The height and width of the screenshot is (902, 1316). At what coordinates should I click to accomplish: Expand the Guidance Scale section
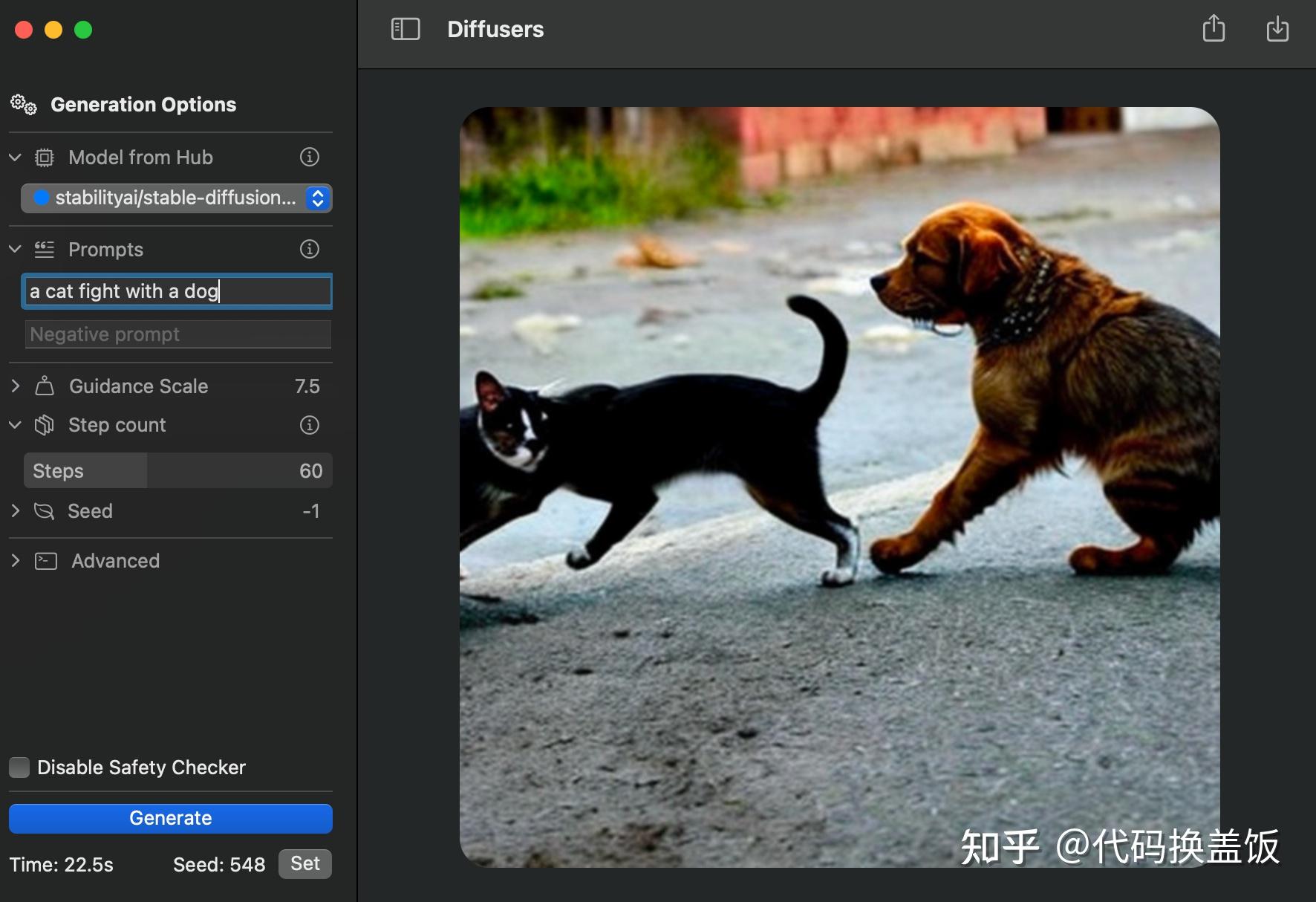tap(15, 386)
